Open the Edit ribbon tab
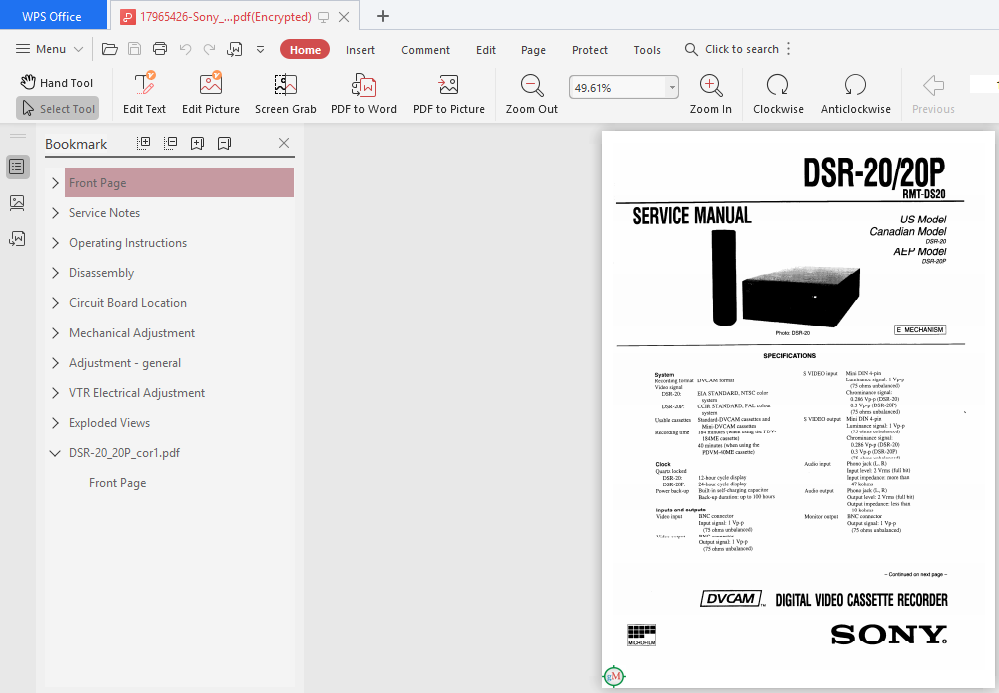Viewport: 999px width, 693px height. (x=485, y=50)
